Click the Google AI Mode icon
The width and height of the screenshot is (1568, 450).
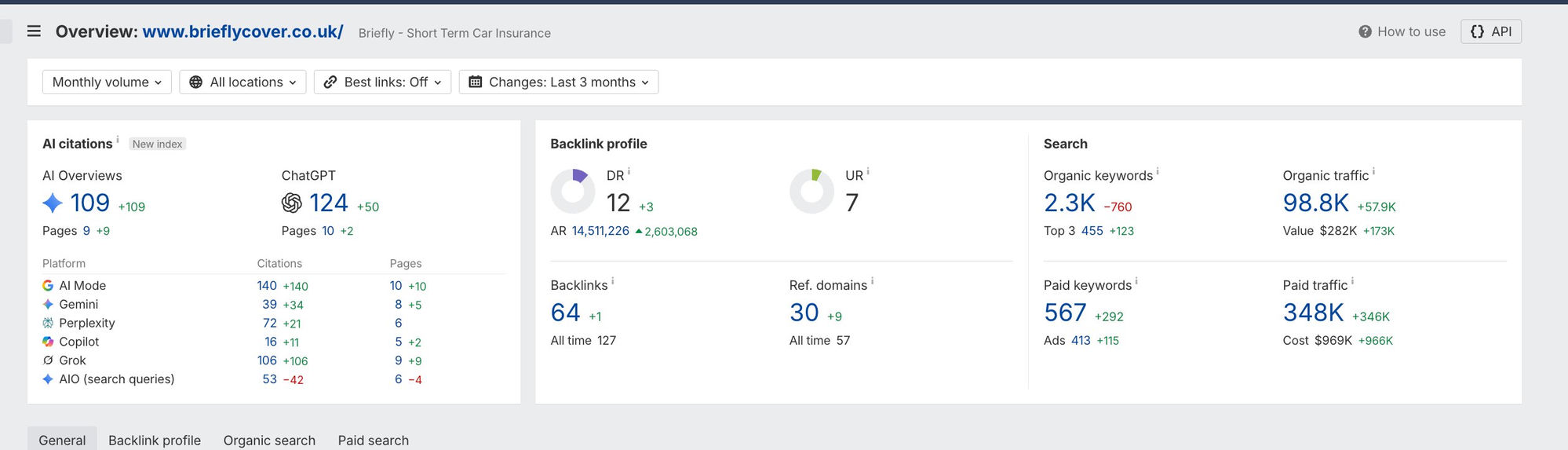coord(48,286)
